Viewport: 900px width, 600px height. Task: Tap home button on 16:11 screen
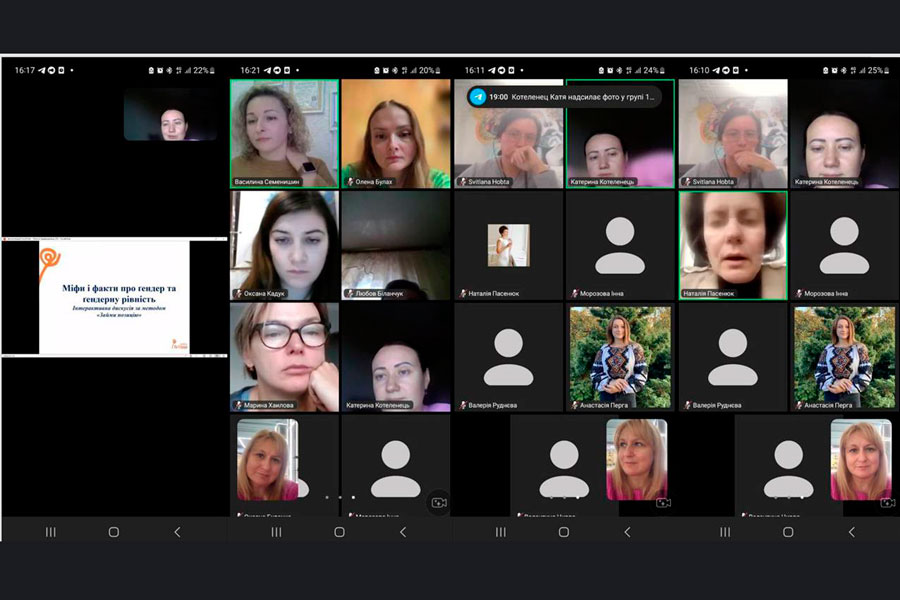[x=564, y=532]
